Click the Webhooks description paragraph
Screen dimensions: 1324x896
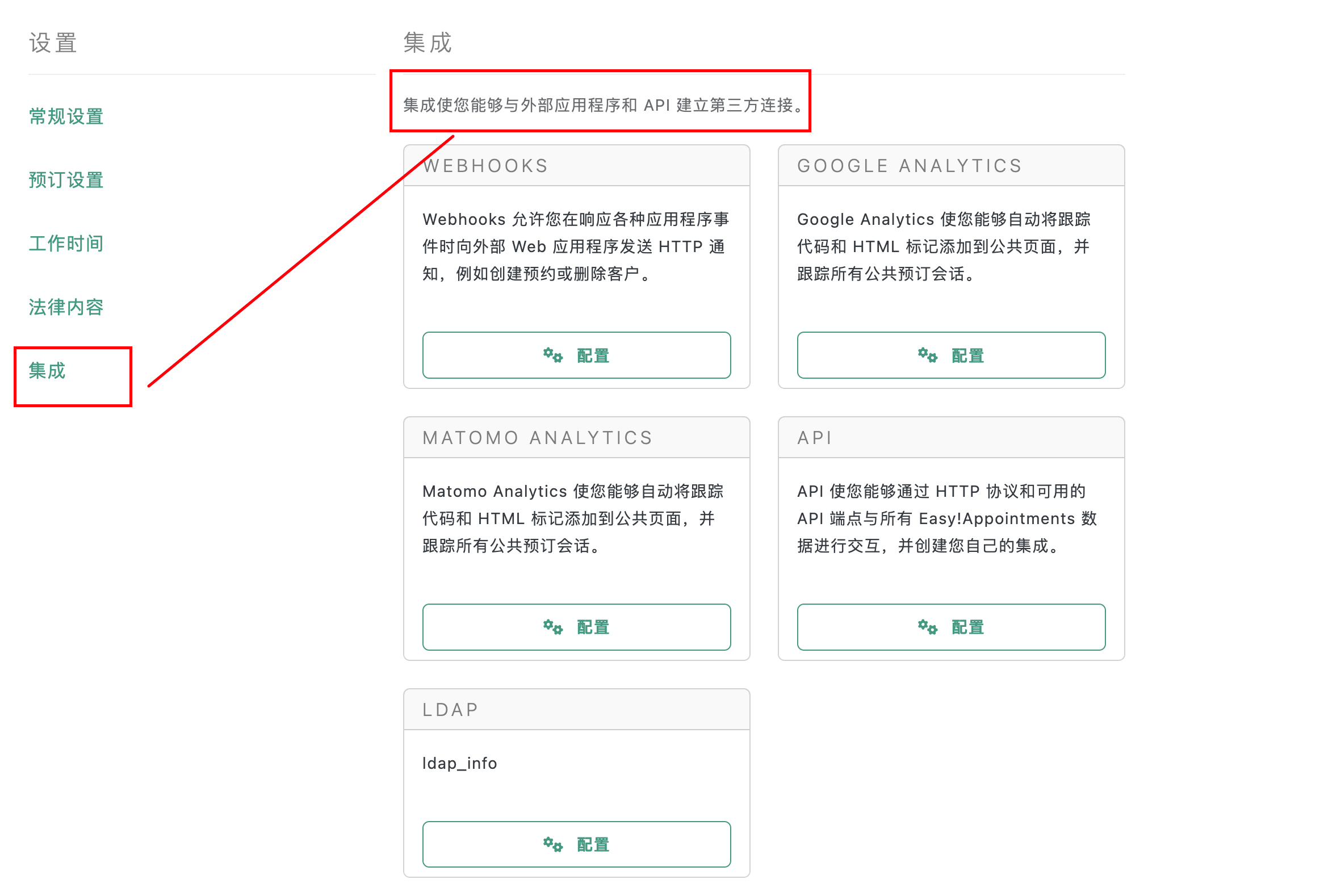[x=576, y=246]
